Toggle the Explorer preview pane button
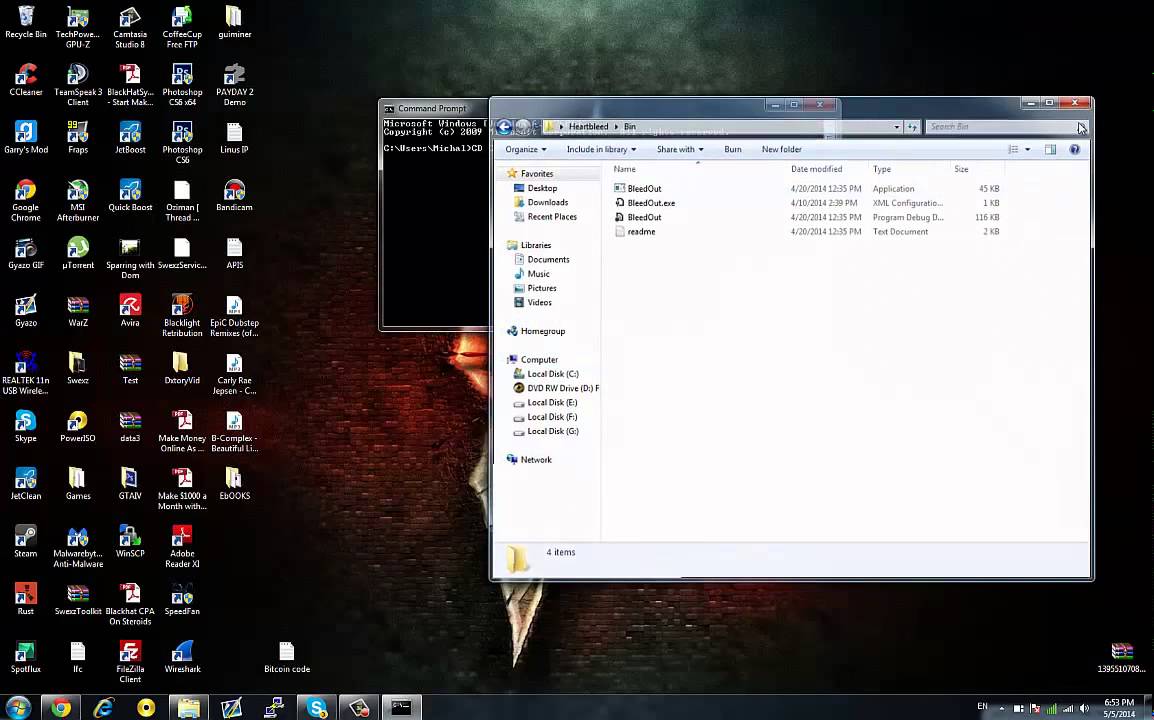1154x720 pixels. (x=1050, y=149)
